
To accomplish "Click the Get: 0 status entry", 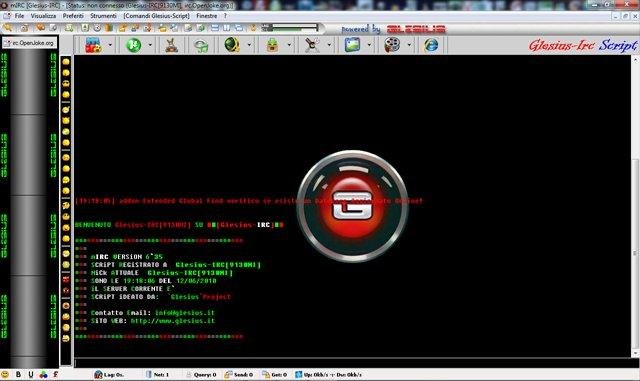I will [x=275, y=374].
